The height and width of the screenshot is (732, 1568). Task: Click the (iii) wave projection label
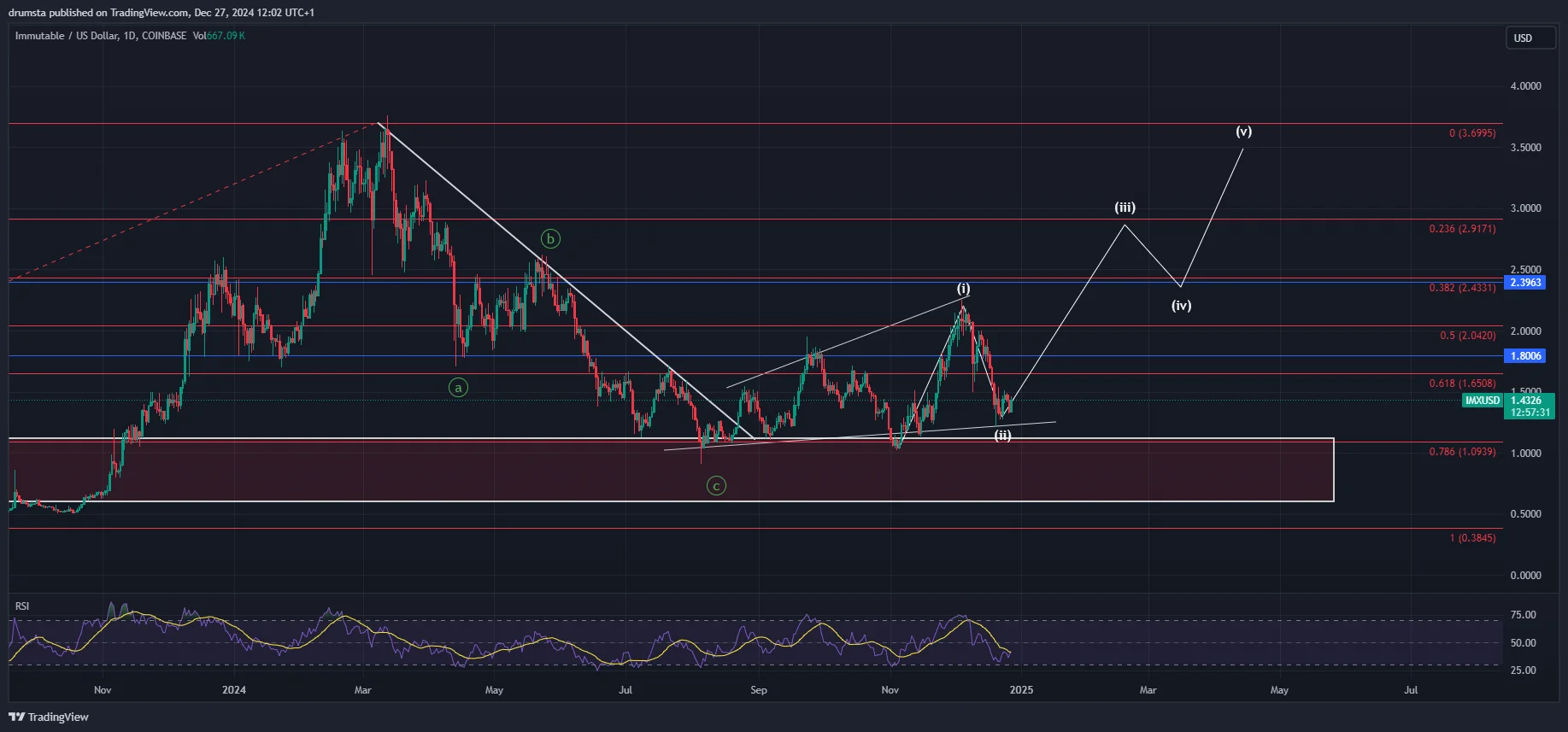click(x=1125, y=208)
